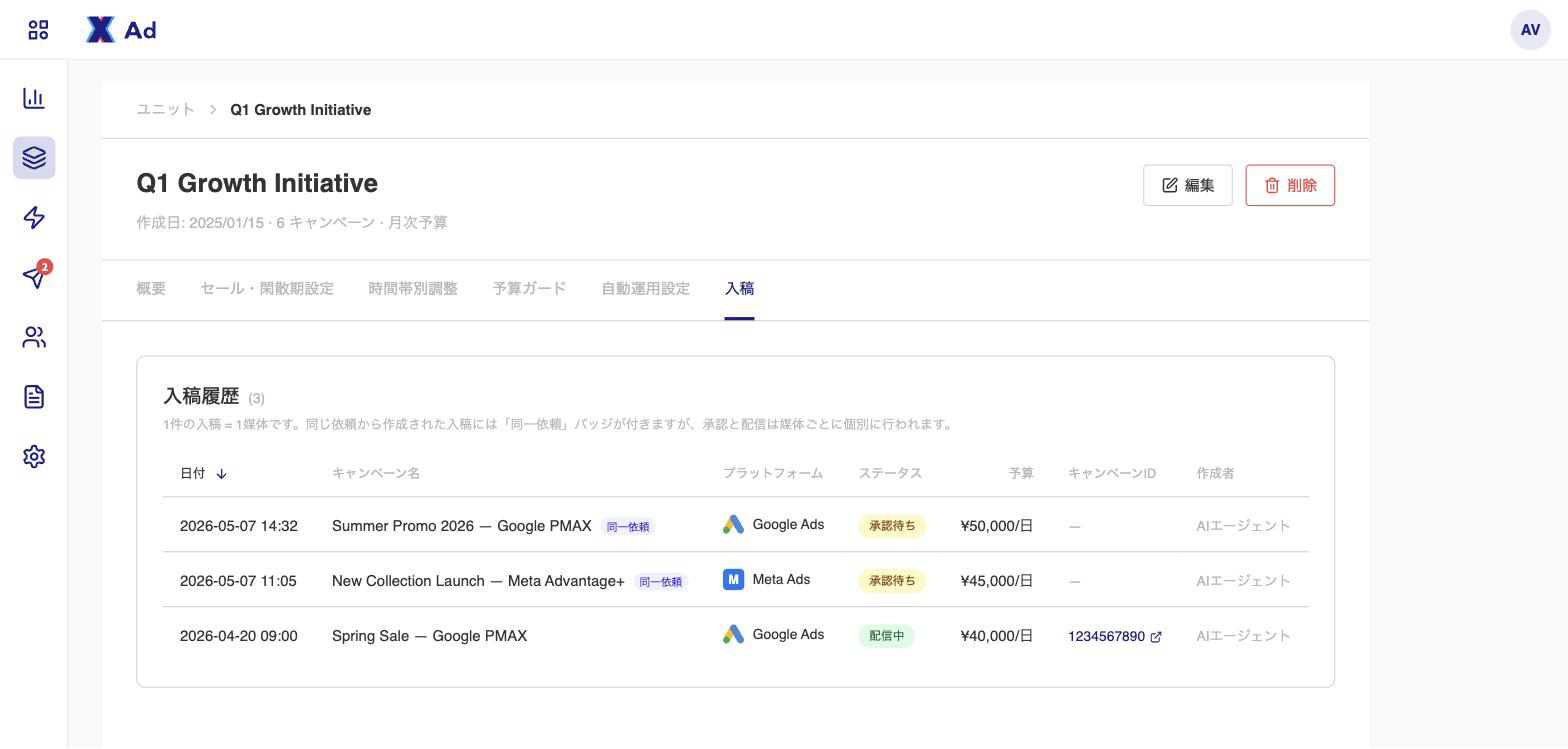Click the X Ad logo

coord(121,30)
